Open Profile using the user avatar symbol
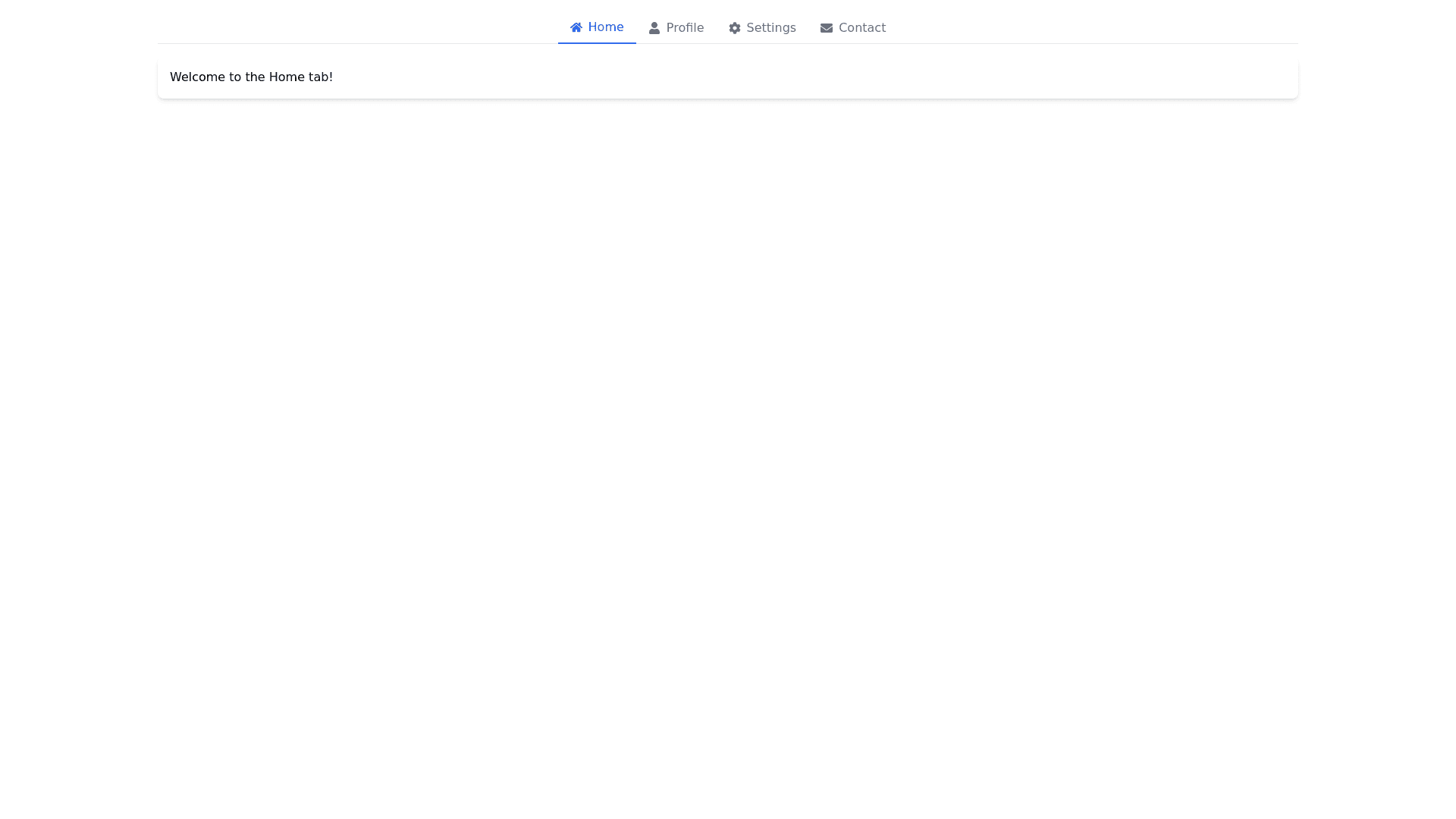 [654, 27]
